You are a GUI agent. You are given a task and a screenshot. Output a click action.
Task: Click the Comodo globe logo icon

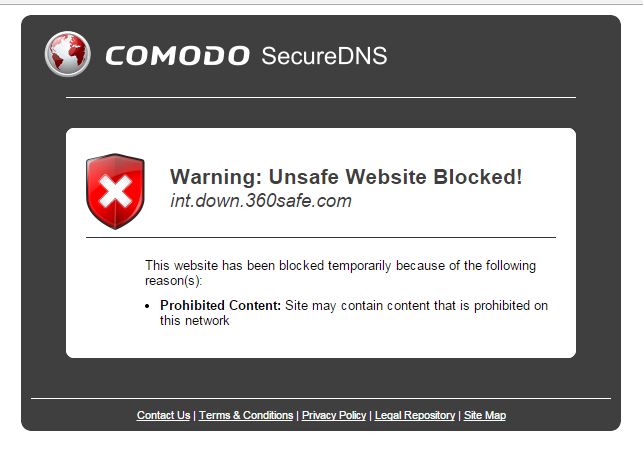(68, 54)
